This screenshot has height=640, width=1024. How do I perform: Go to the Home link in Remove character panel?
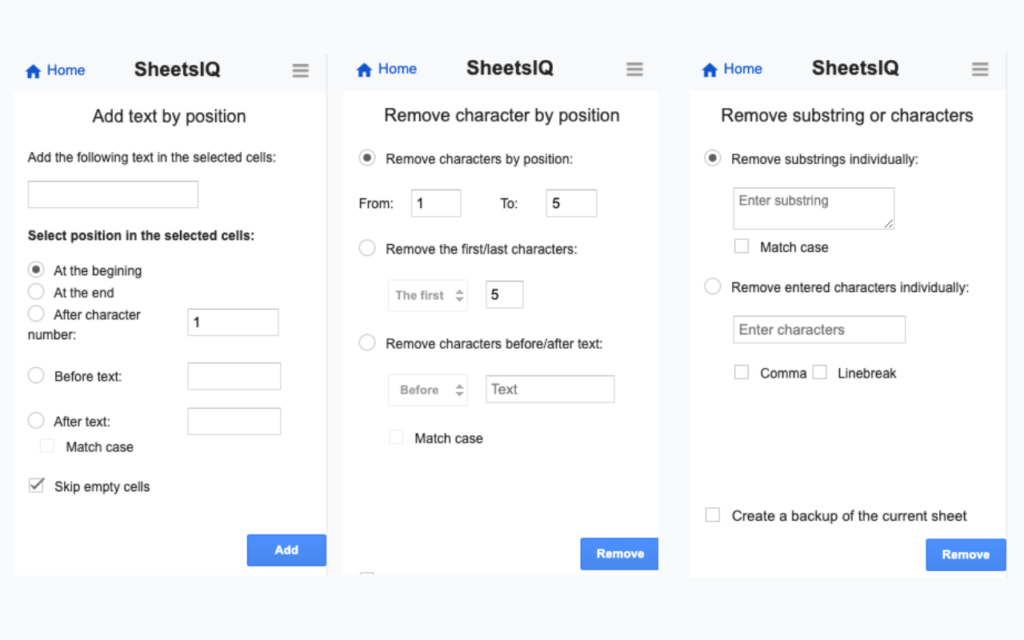(x=397, y=69)
